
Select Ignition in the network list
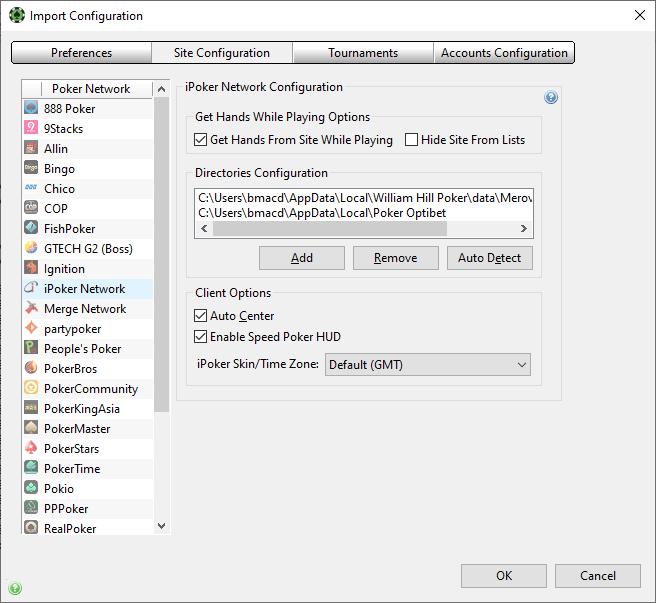pyautogui.click(x=88, y=269)
